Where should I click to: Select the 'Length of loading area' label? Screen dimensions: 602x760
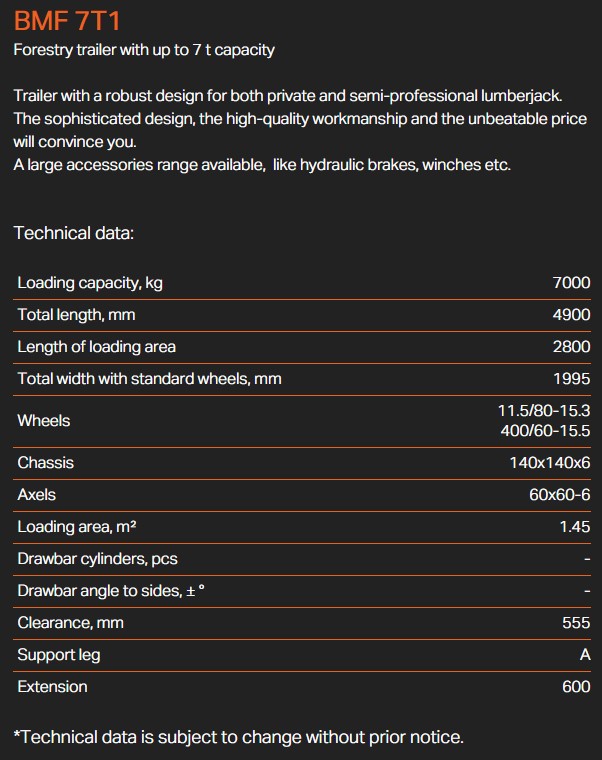tap(96, 347)
